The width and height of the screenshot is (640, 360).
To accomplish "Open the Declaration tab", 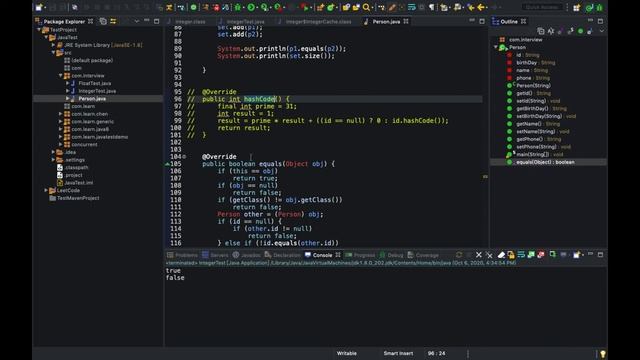I will (x=282, y=255).
